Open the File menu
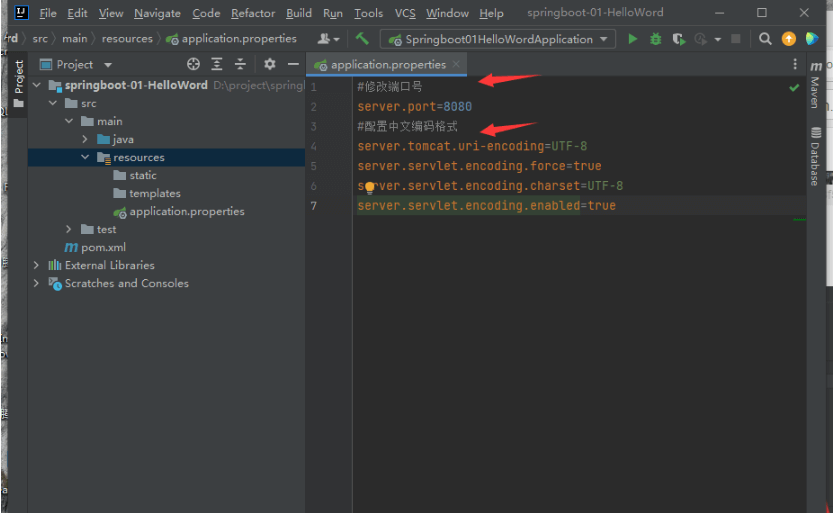Viewport: 833px width, 513px height. (x=48, y=13)
